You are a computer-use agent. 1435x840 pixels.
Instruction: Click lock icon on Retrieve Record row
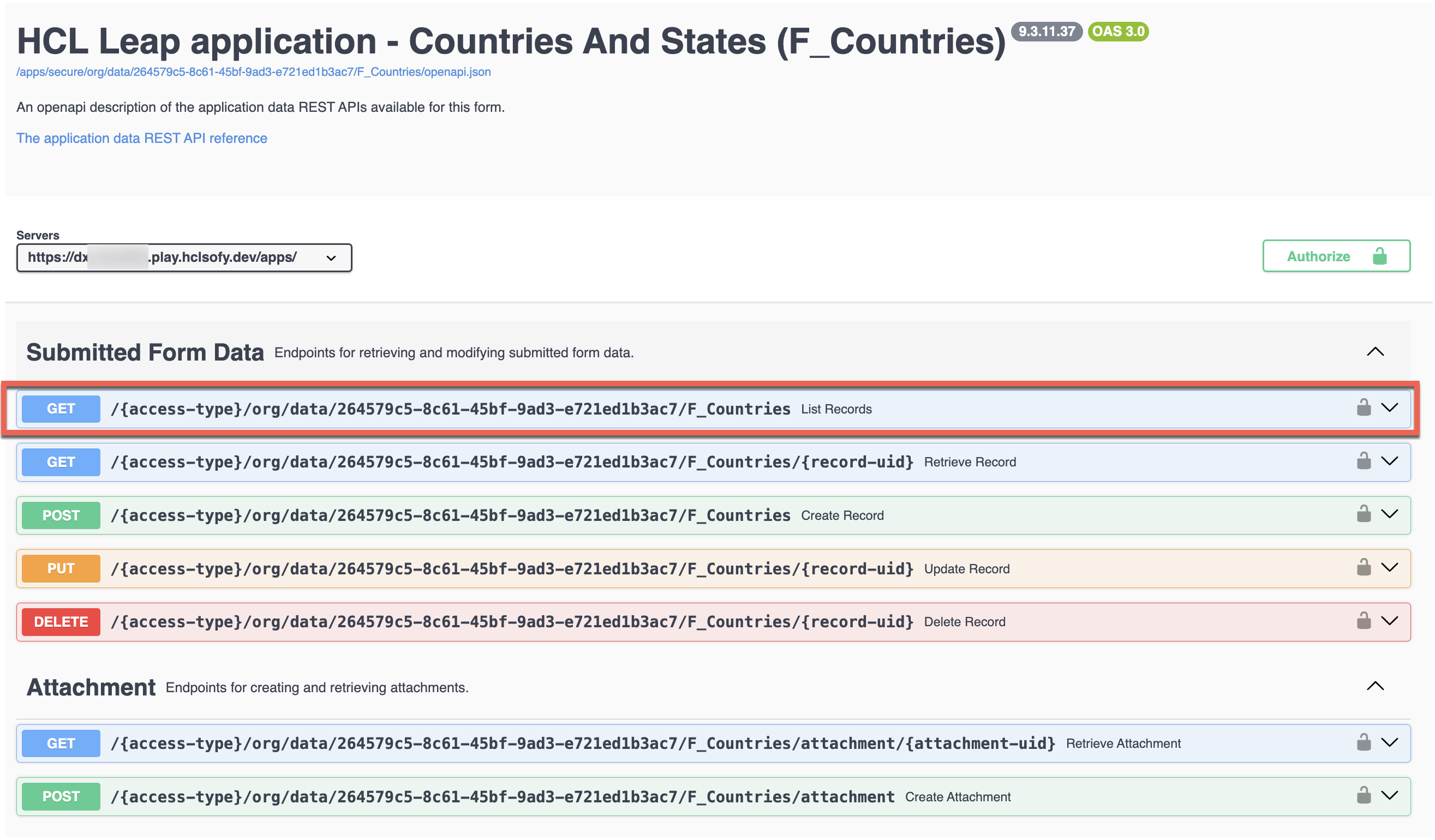pyautogui.click(x=1363, y=460)
